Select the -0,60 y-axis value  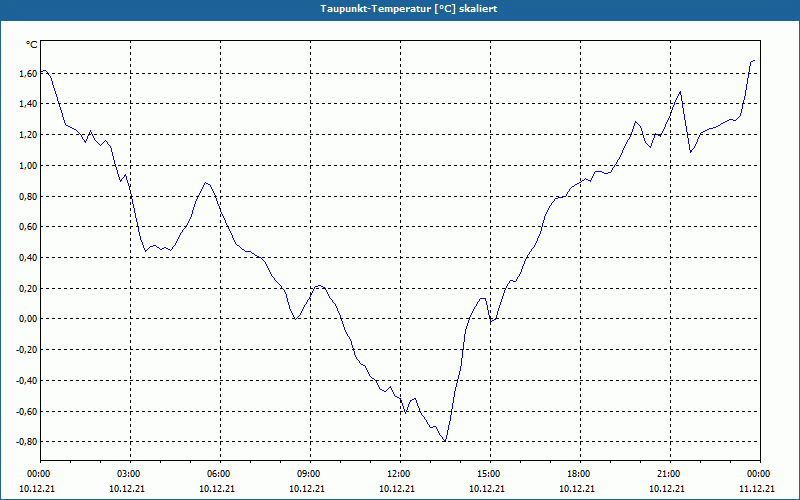pyautogui.click(x=27, y=411)
